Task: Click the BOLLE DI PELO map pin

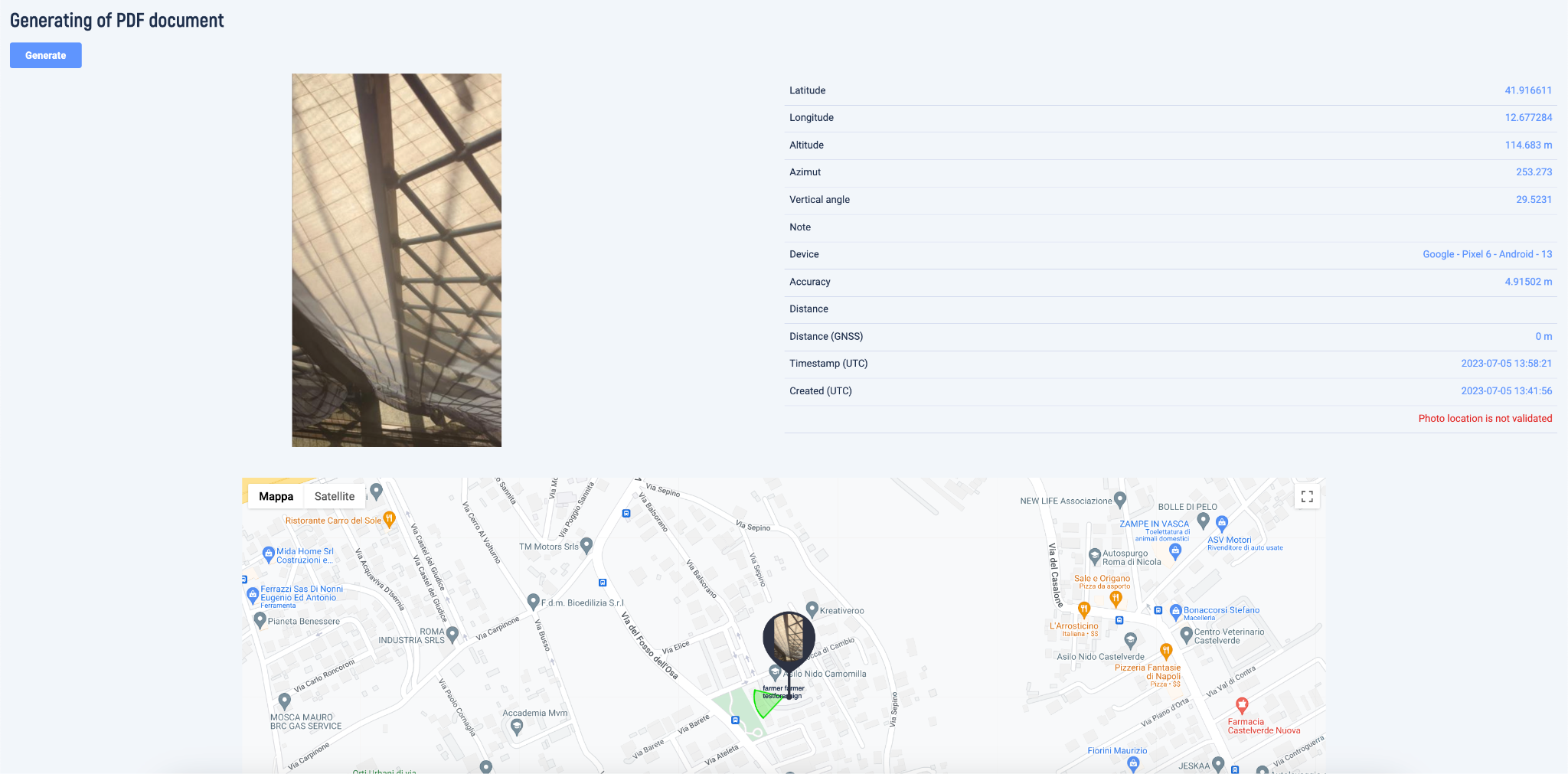Action: (1203, 520)
